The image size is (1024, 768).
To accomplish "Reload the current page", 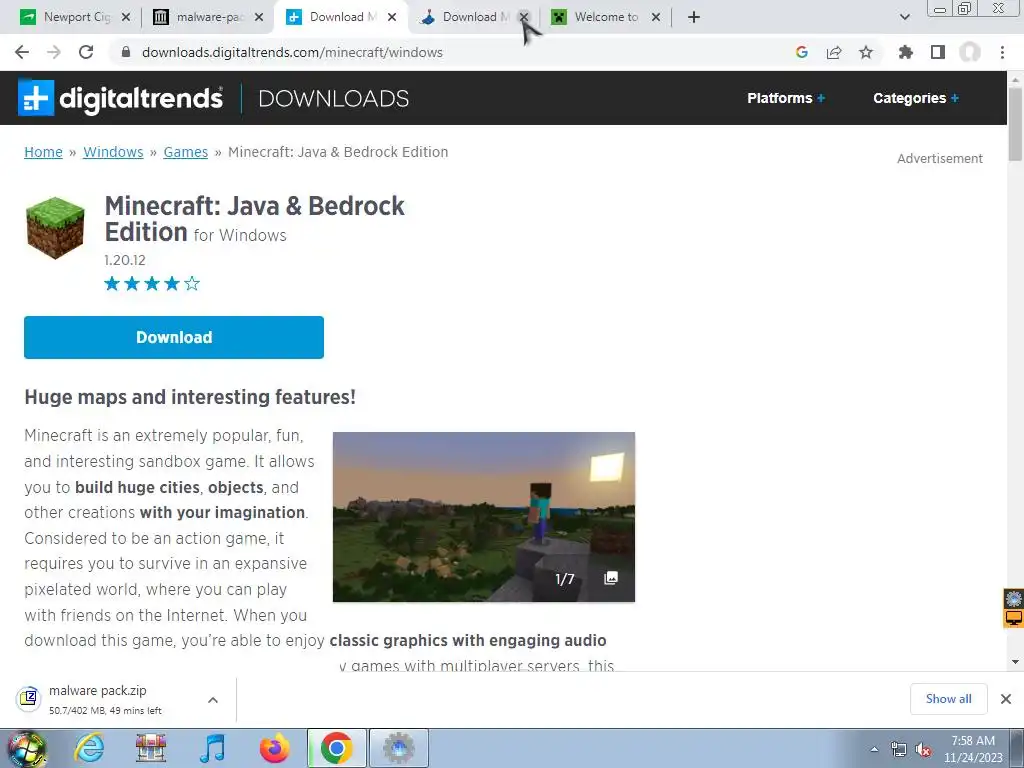I will (86, 52).
